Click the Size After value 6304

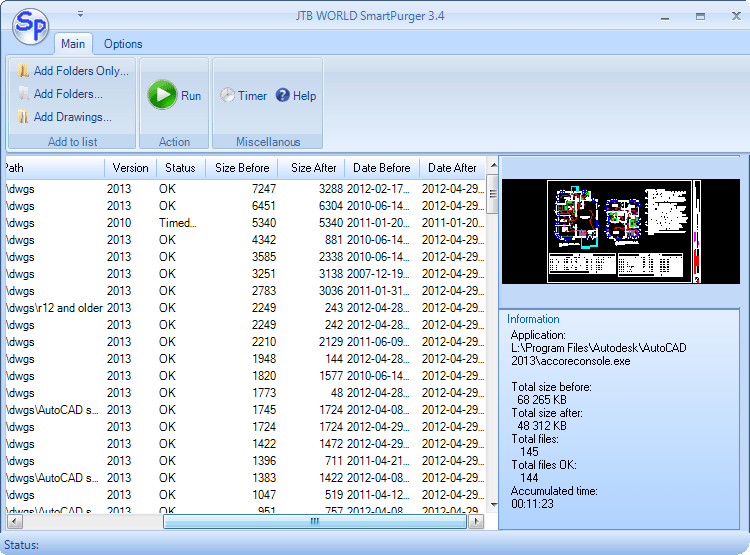point(331,206)
